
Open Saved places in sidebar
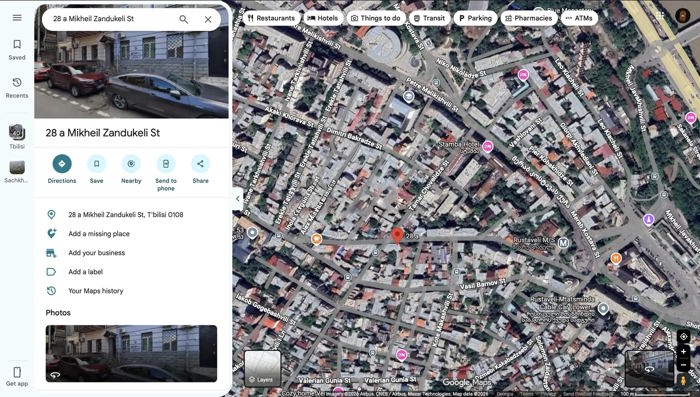click(x=17, y=49)
